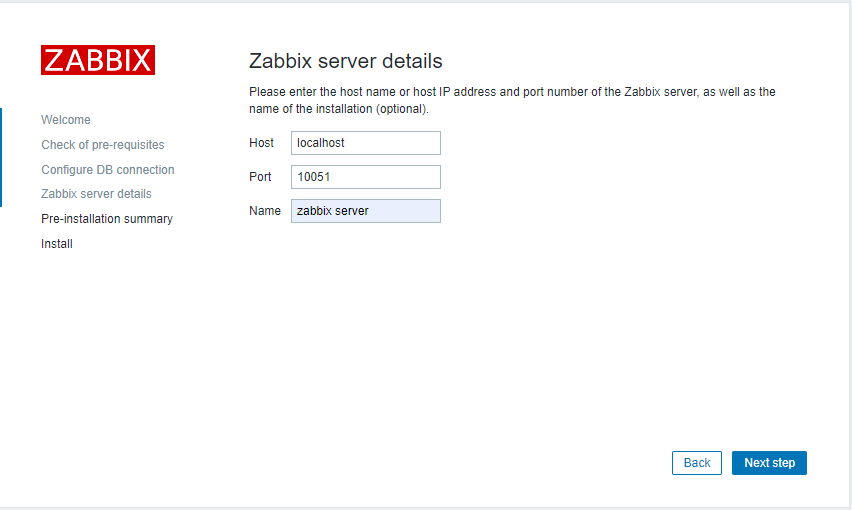Open the 'Check of pre-requisites' step
Screen dimensions: 852x510
coord(103,145)
